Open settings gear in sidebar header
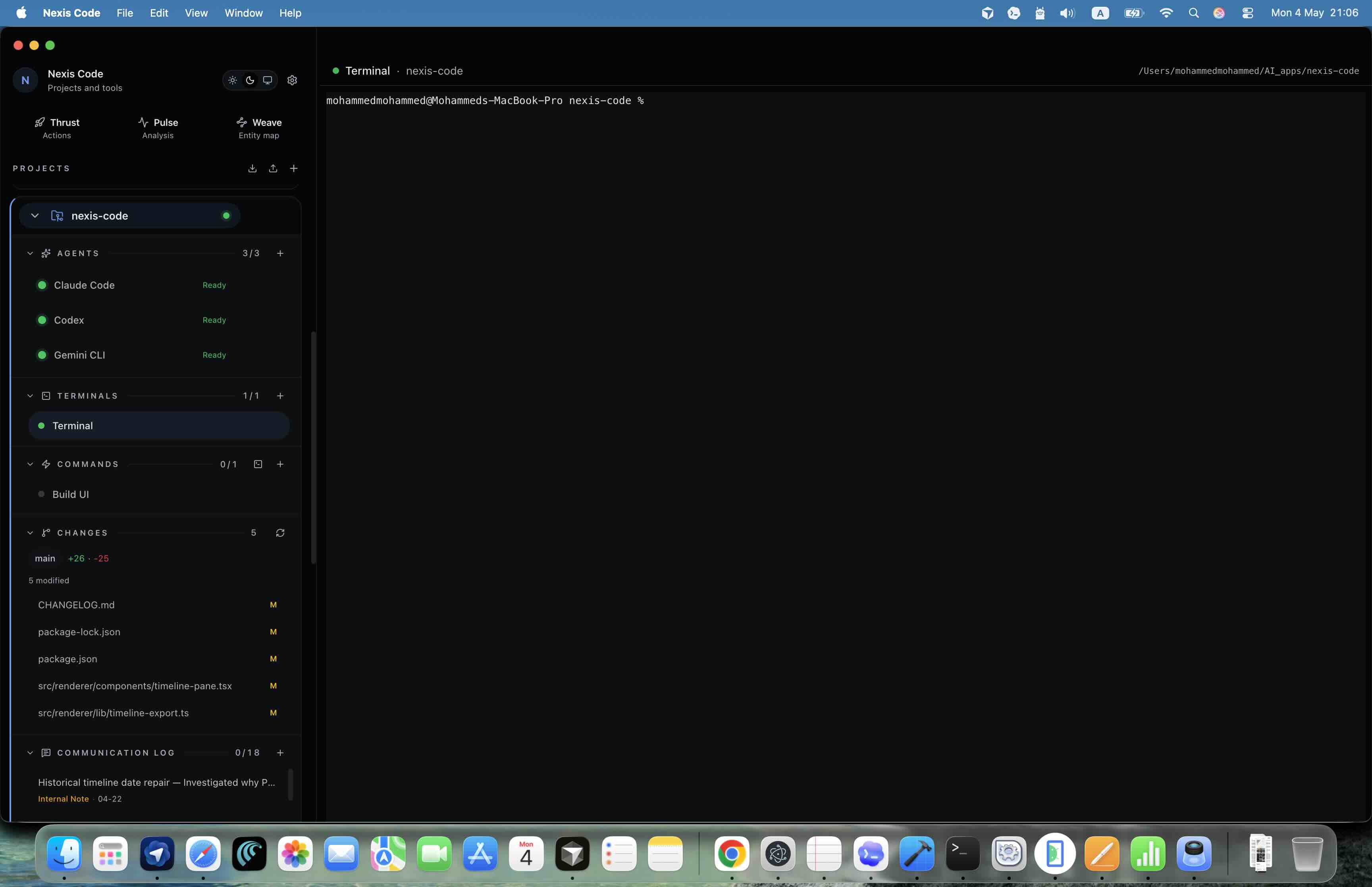This screenshot has width=1372, height=887. (x=293, y=80)
